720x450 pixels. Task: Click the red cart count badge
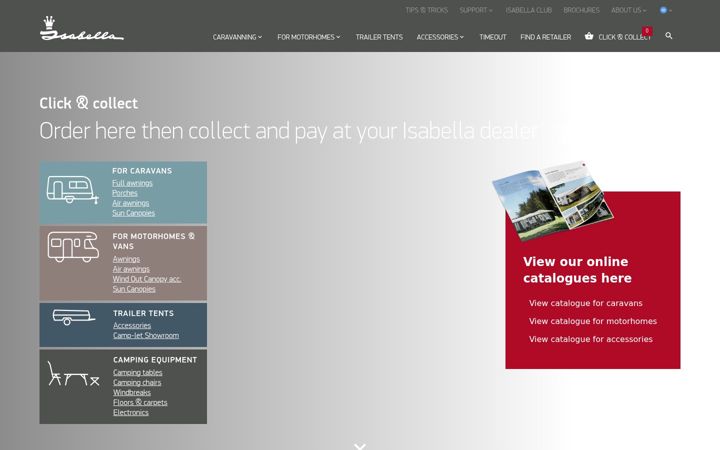pos(647,31)
